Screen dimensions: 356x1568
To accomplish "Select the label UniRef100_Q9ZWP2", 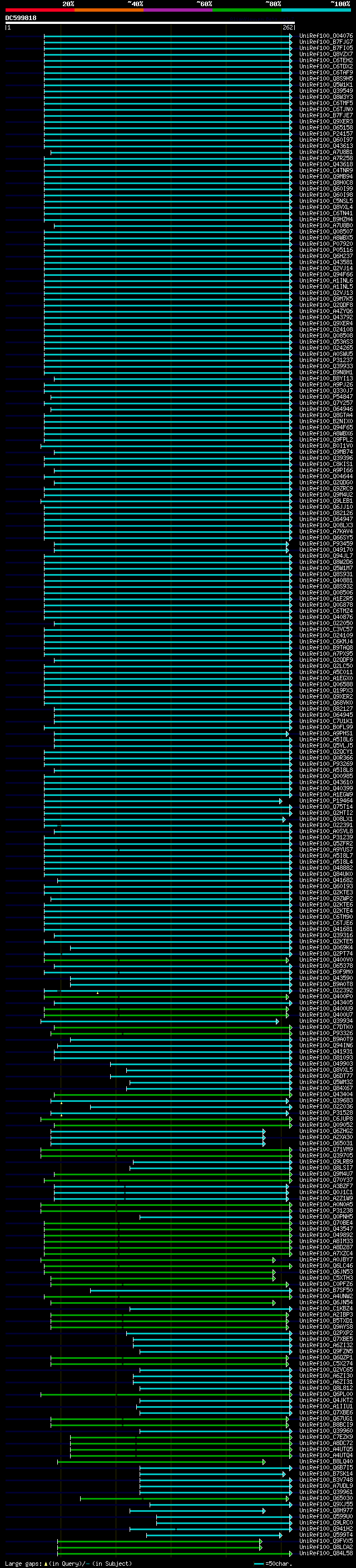I will pos(326,898).
